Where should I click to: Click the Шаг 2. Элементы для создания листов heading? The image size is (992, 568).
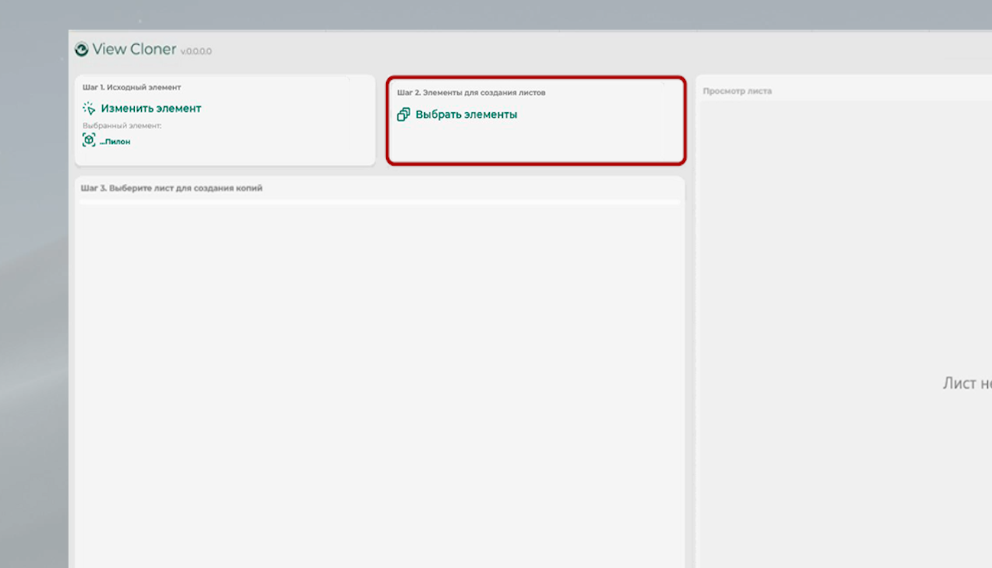point(471,93)
